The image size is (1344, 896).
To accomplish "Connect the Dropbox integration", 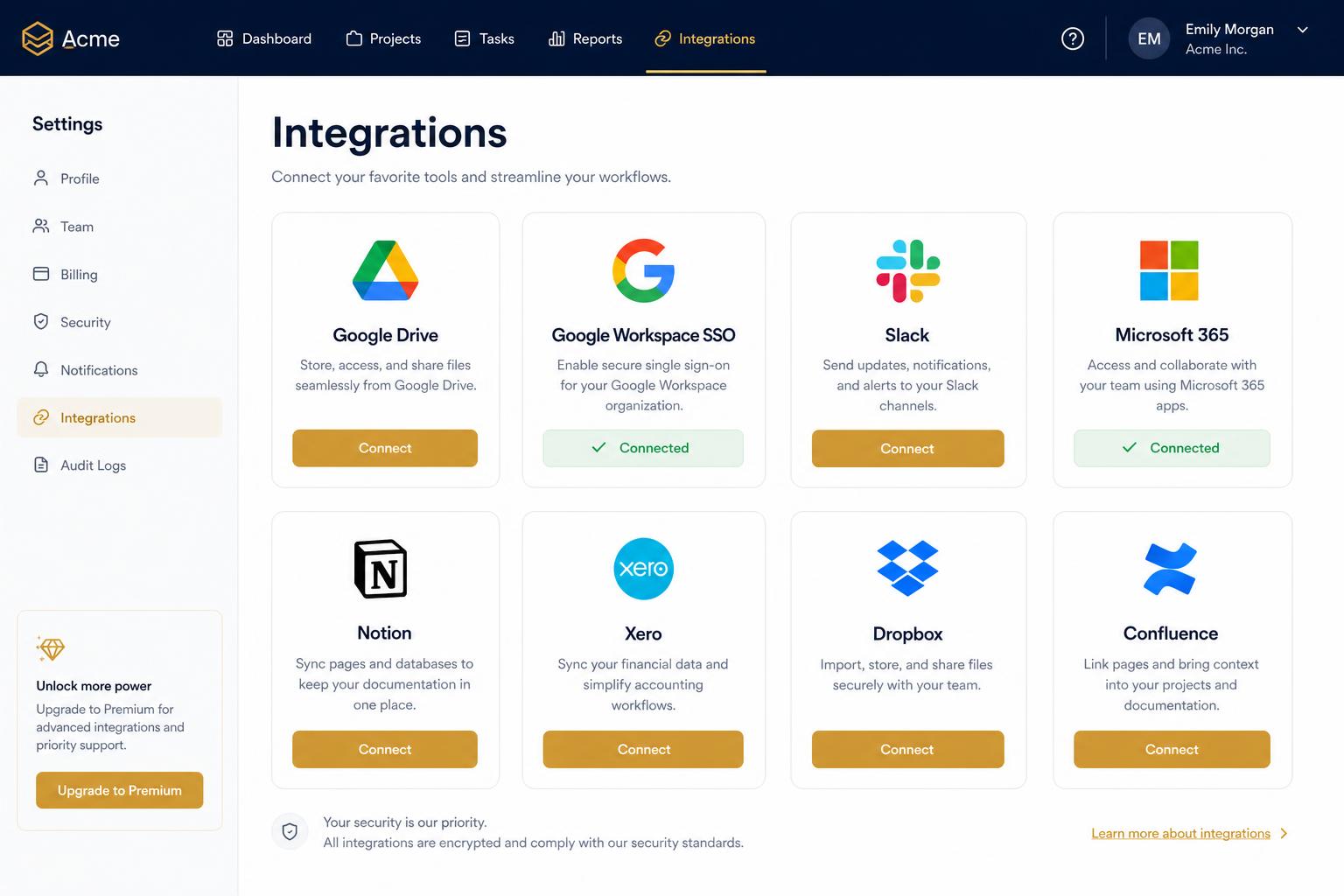I will 907,749.
